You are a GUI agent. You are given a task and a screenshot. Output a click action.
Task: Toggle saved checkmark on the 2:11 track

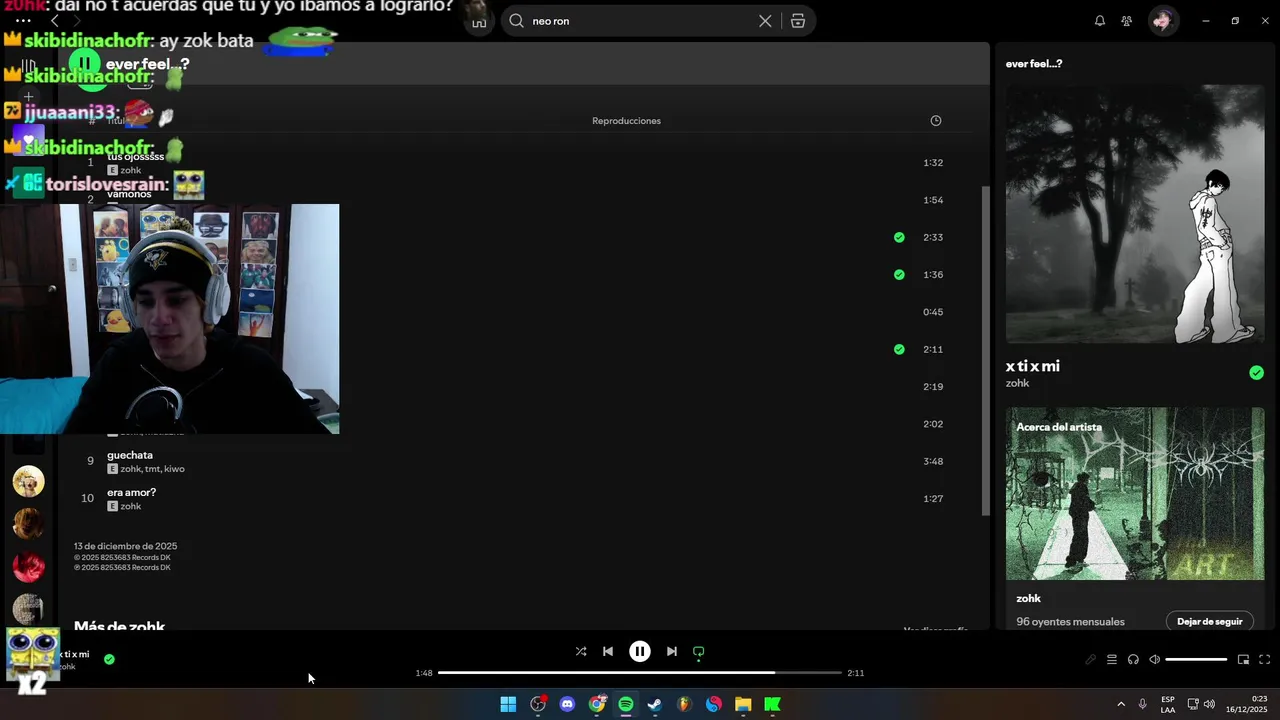[x=899, y=349]
